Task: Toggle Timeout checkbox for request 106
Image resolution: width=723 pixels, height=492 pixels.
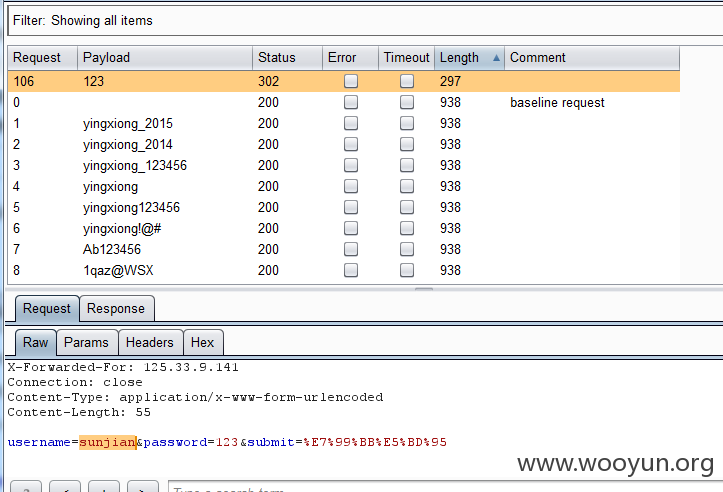Action: tap(407, 81)
